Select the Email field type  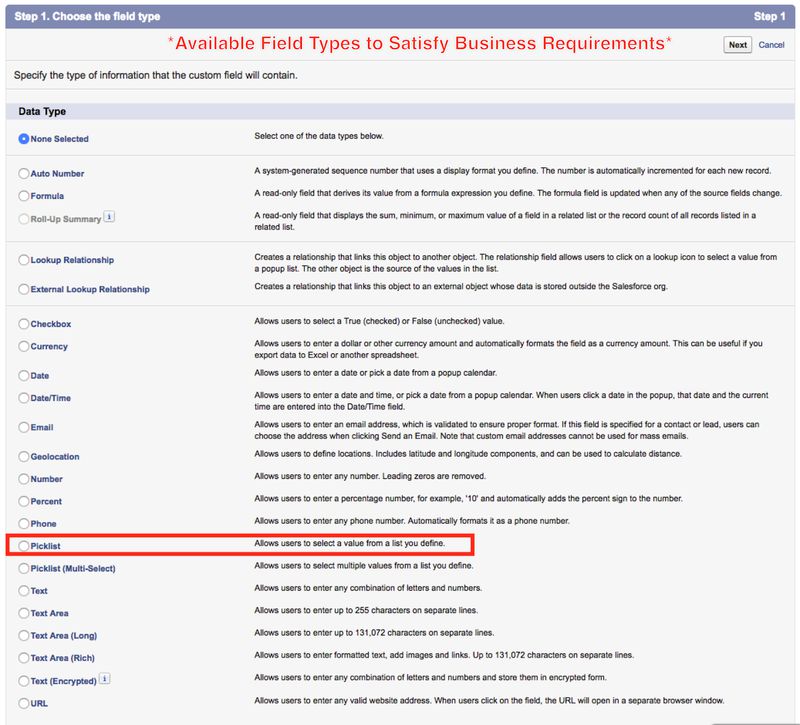tap(24, 427)
